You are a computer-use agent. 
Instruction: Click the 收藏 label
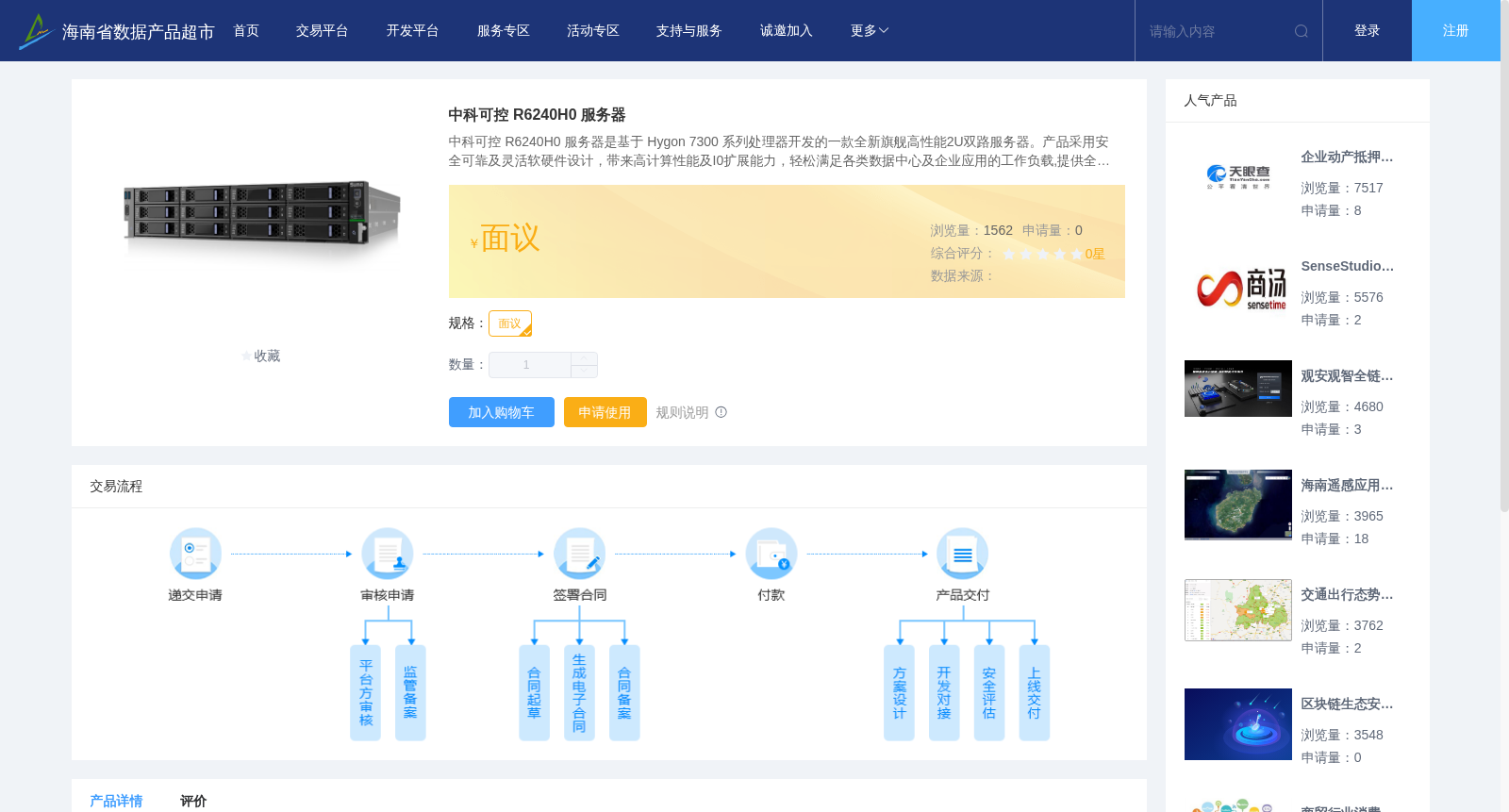coord(267,356)
